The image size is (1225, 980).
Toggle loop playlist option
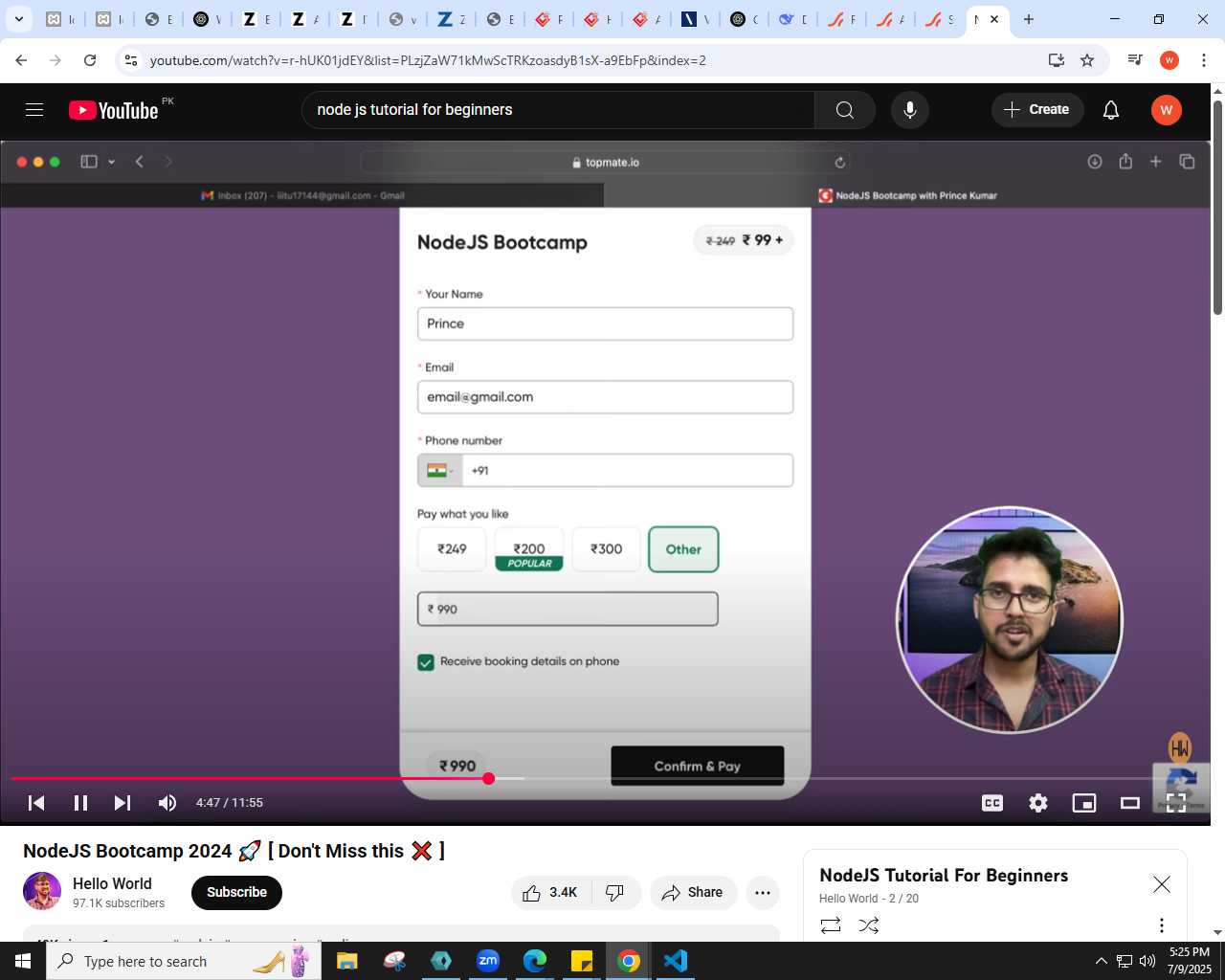(x=831, y=925)
